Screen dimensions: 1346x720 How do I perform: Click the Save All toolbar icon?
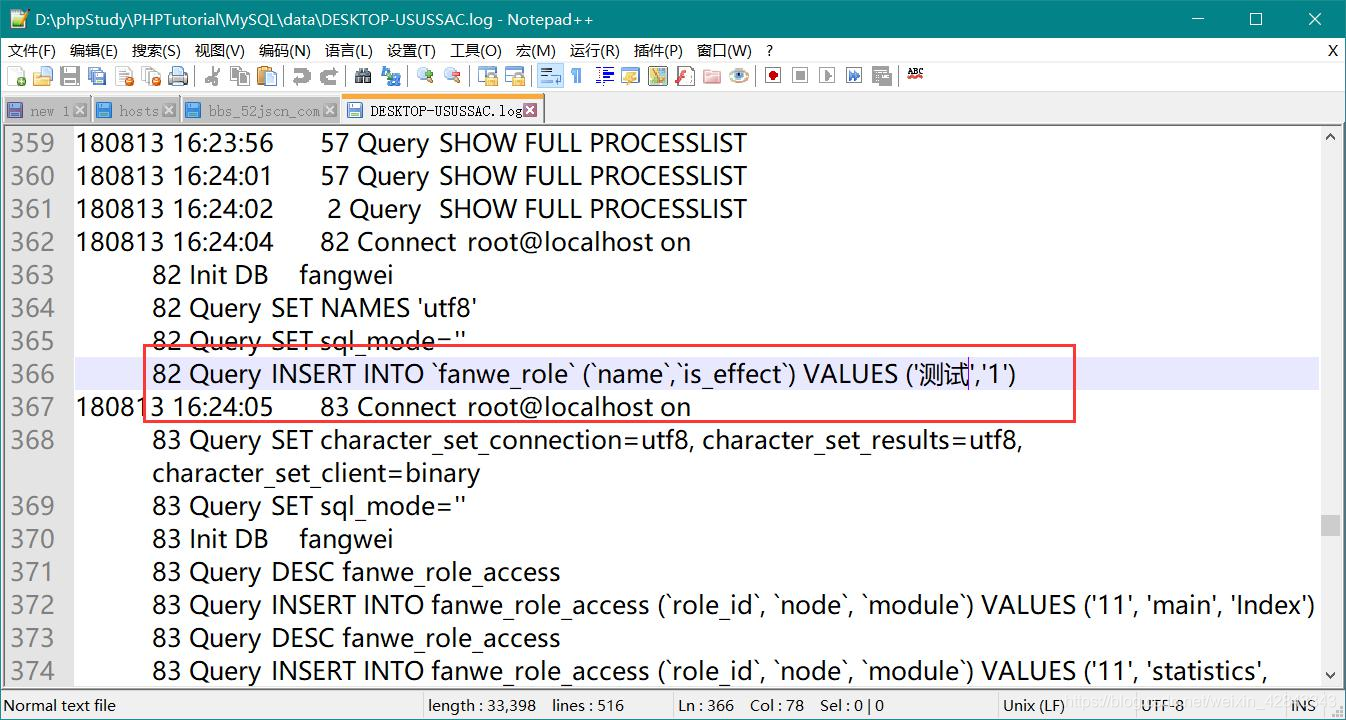(x=96, y=76)
